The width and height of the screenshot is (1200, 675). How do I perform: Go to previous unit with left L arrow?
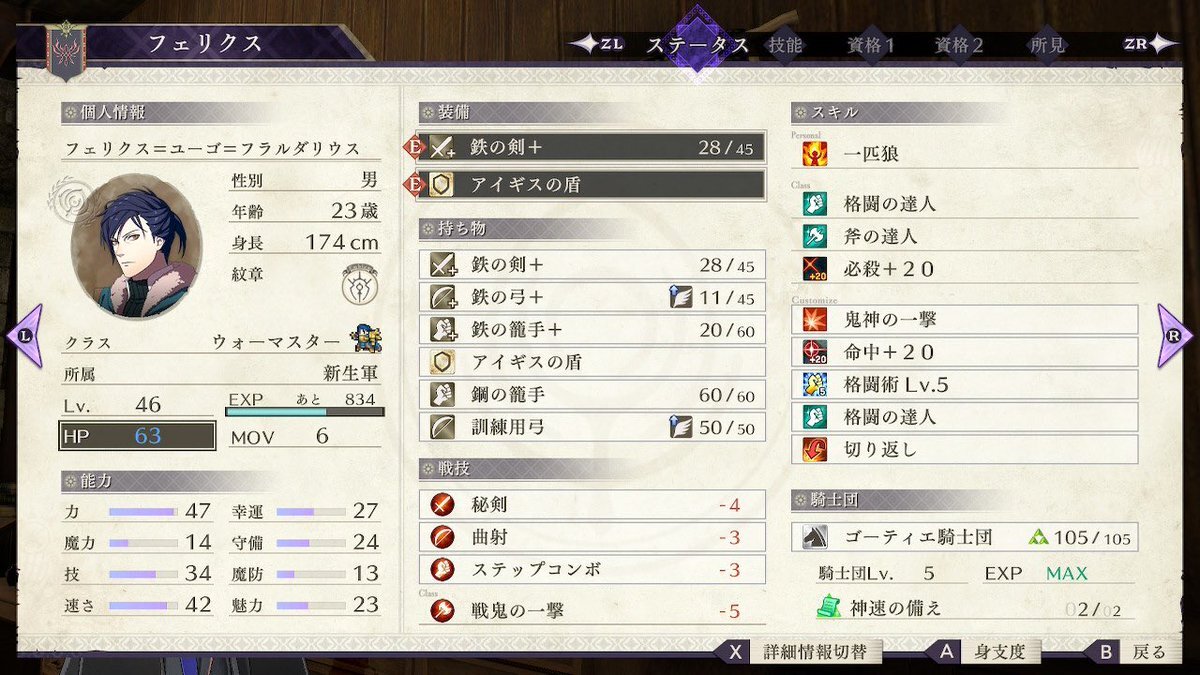pos(24,335)
